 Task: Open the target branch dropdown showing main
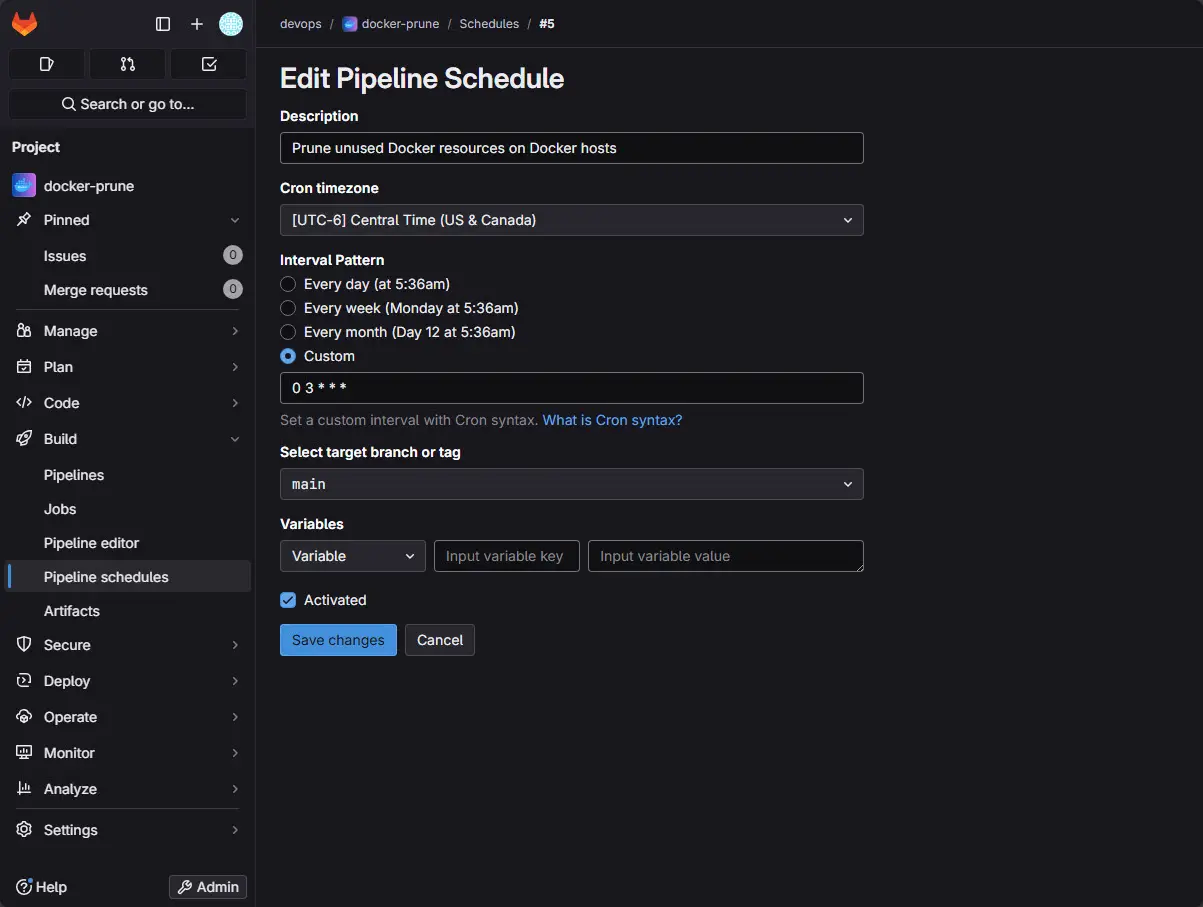click(571, 484)
